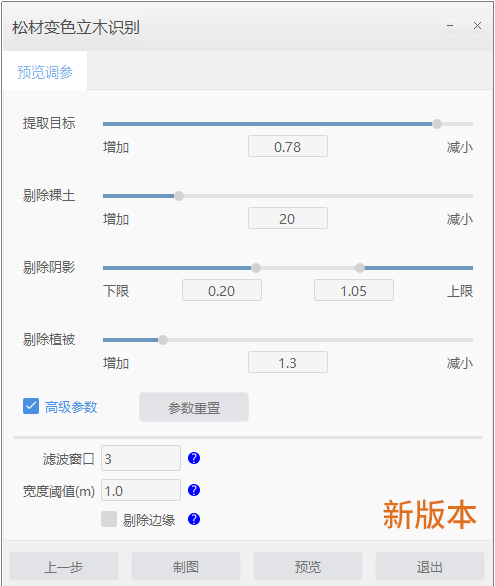Click the 参数重置 button
Screen dimensions: 495x586
[x=194, y=407]
